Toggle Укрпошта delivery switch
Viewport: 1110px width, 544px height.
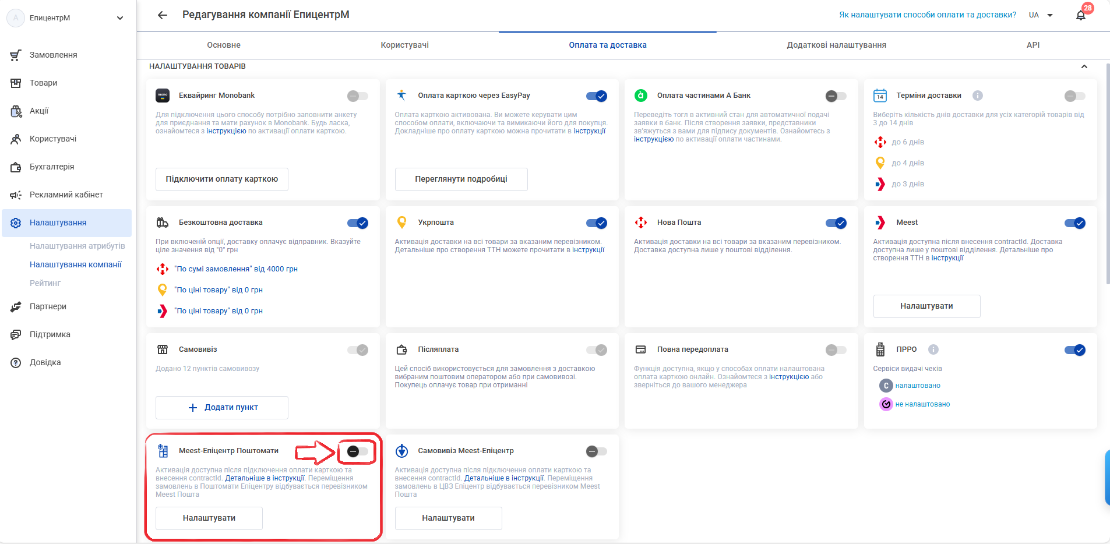pyautogui.click(x=597, y=223)
